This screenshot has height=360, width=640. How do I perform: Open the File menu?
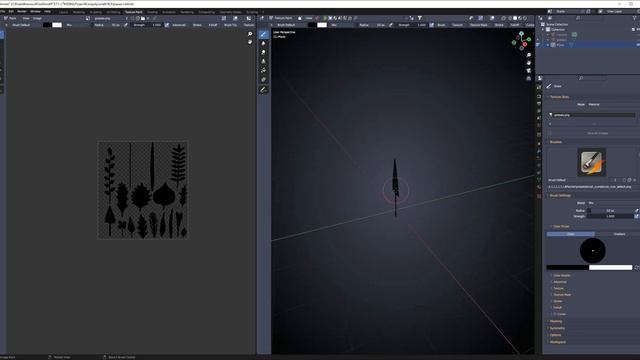[2, 11]
